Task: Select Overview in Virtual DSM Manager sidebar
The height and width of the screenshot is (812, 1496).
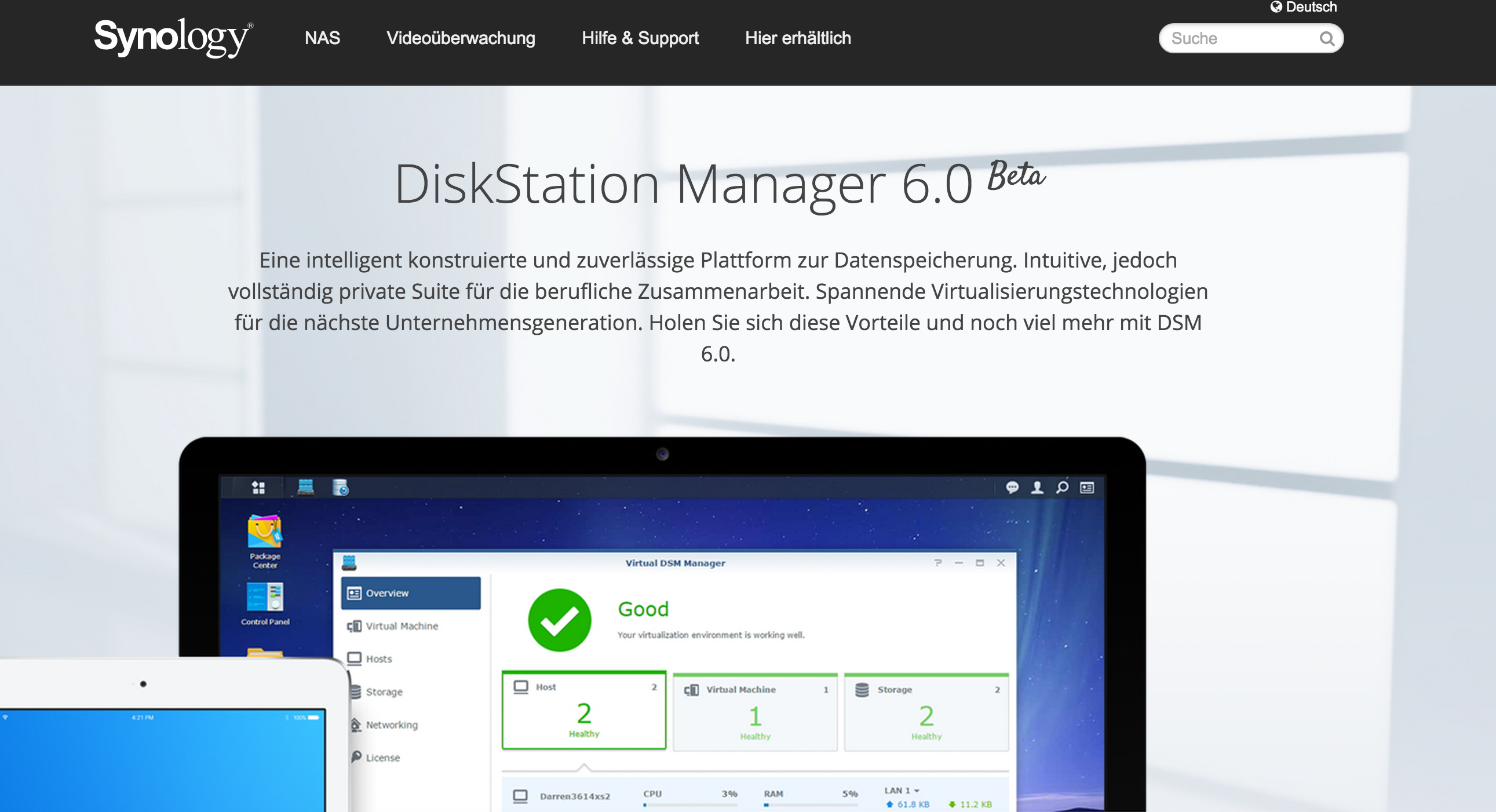Action: coord(411,593)
